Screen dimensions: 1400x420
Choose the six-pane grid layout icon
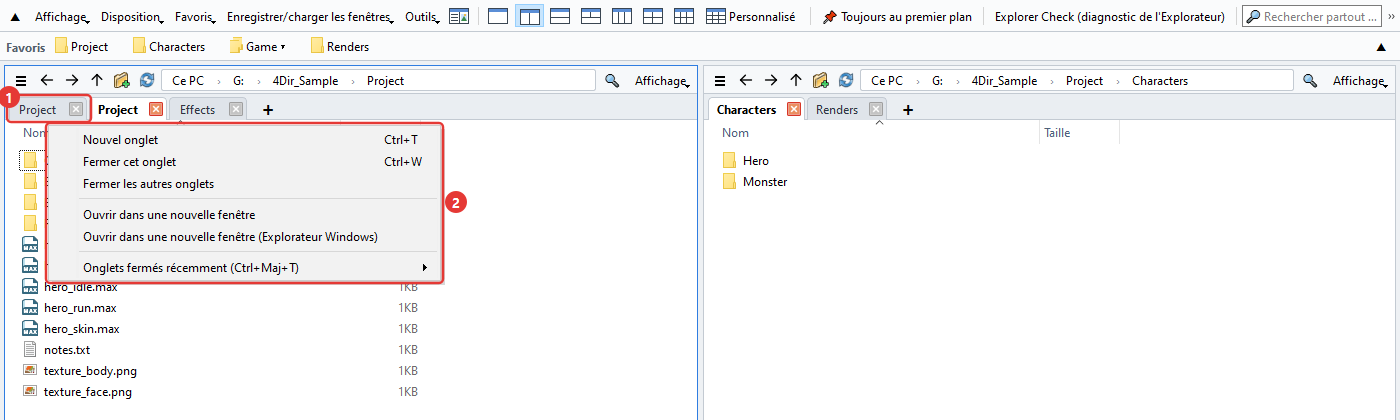click(x=684, y=16)
